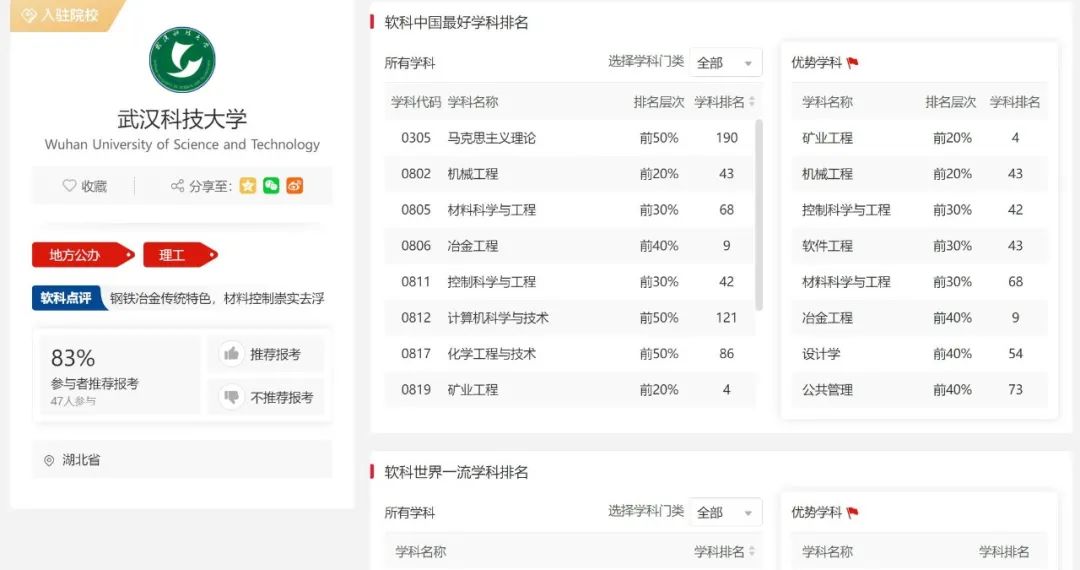Click the heart favorite icon

pyautogui.click(x=69, y=185)
